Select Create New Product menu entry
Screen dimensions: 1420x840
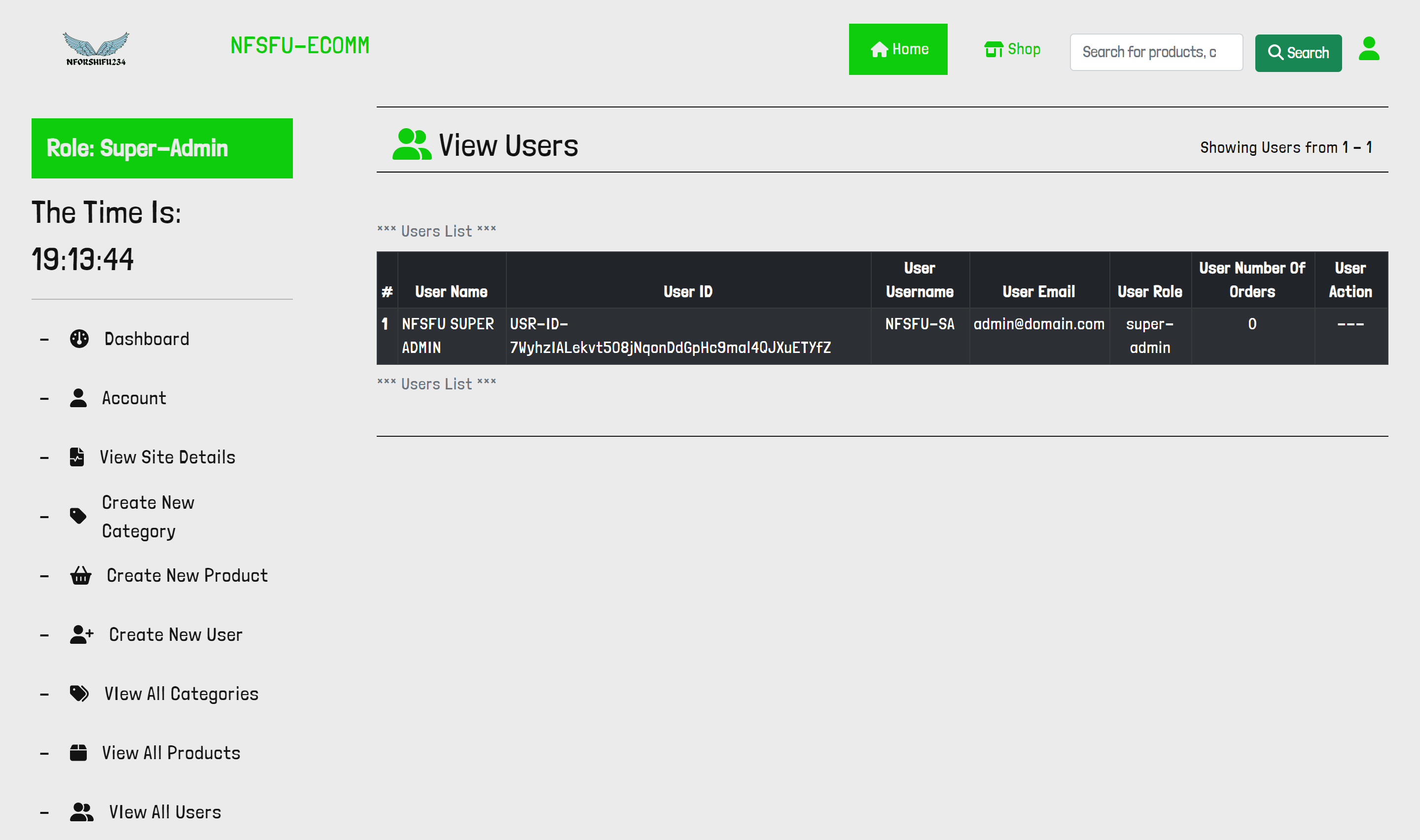[187, 575]
